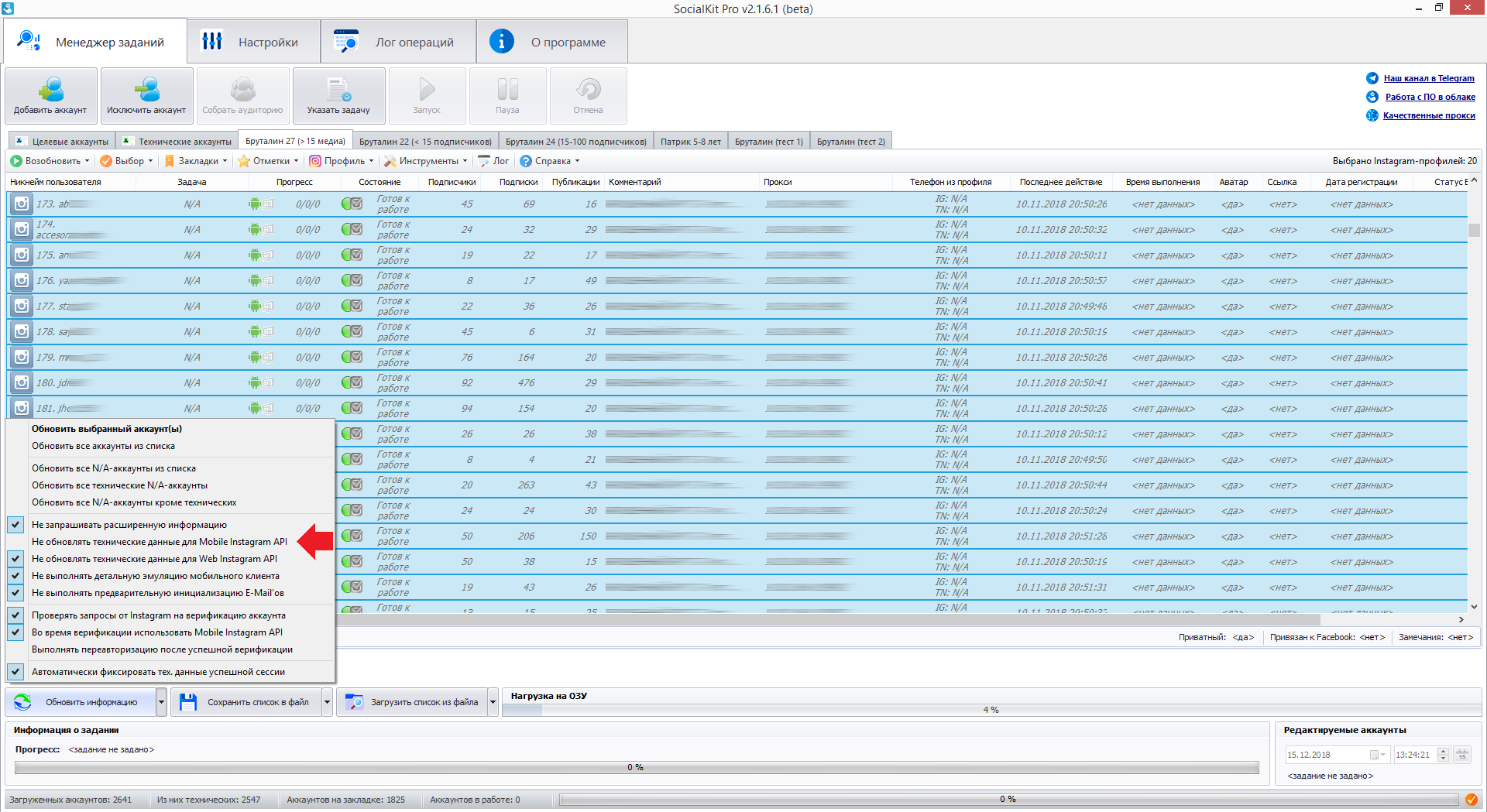Switch to Технические аккаунты tab
Image resolution: width=1487 pixels, height=812 pixels.
point(177,142)
